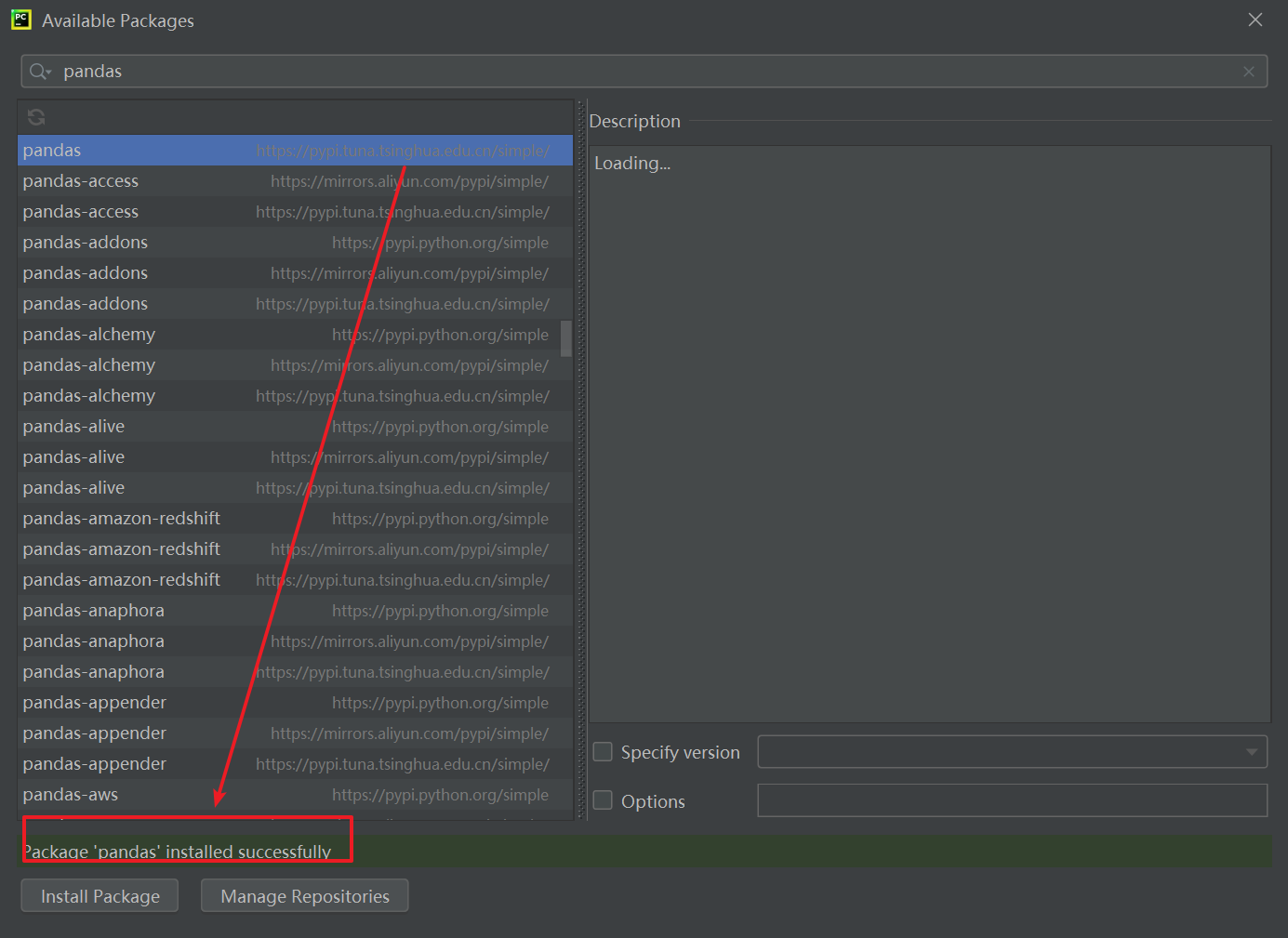
Task: Select pandas from the tsinghua mirror
Action: pos(295,151)
